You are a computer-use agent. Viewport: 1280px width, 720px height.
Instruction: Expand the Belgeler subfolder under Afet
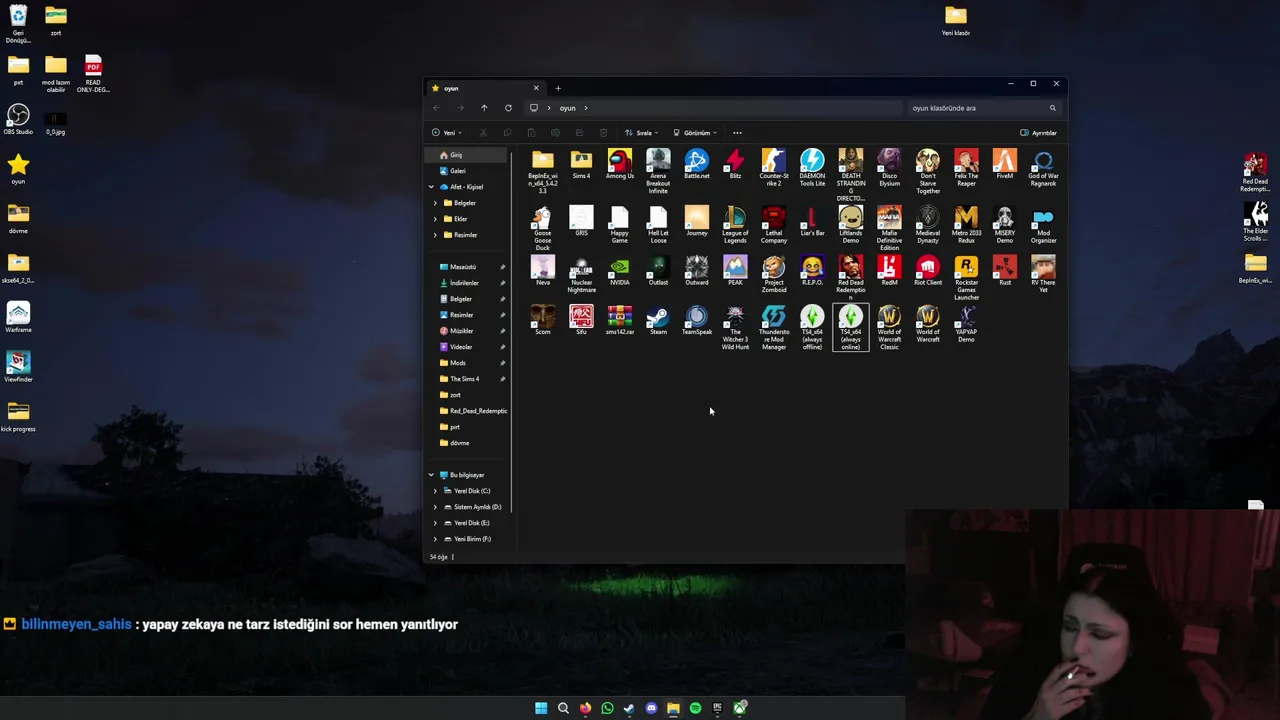point(435,203)
